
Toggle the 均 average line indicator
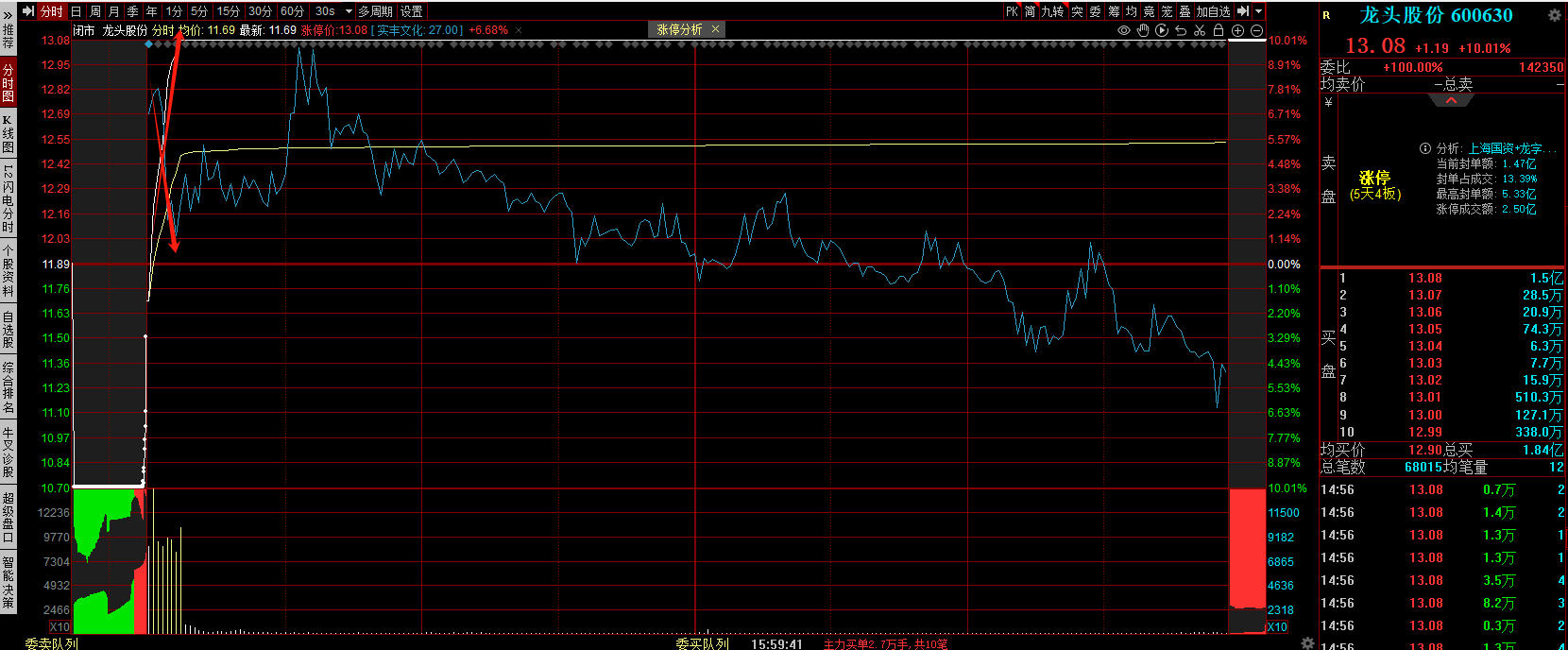(1131, 11)
